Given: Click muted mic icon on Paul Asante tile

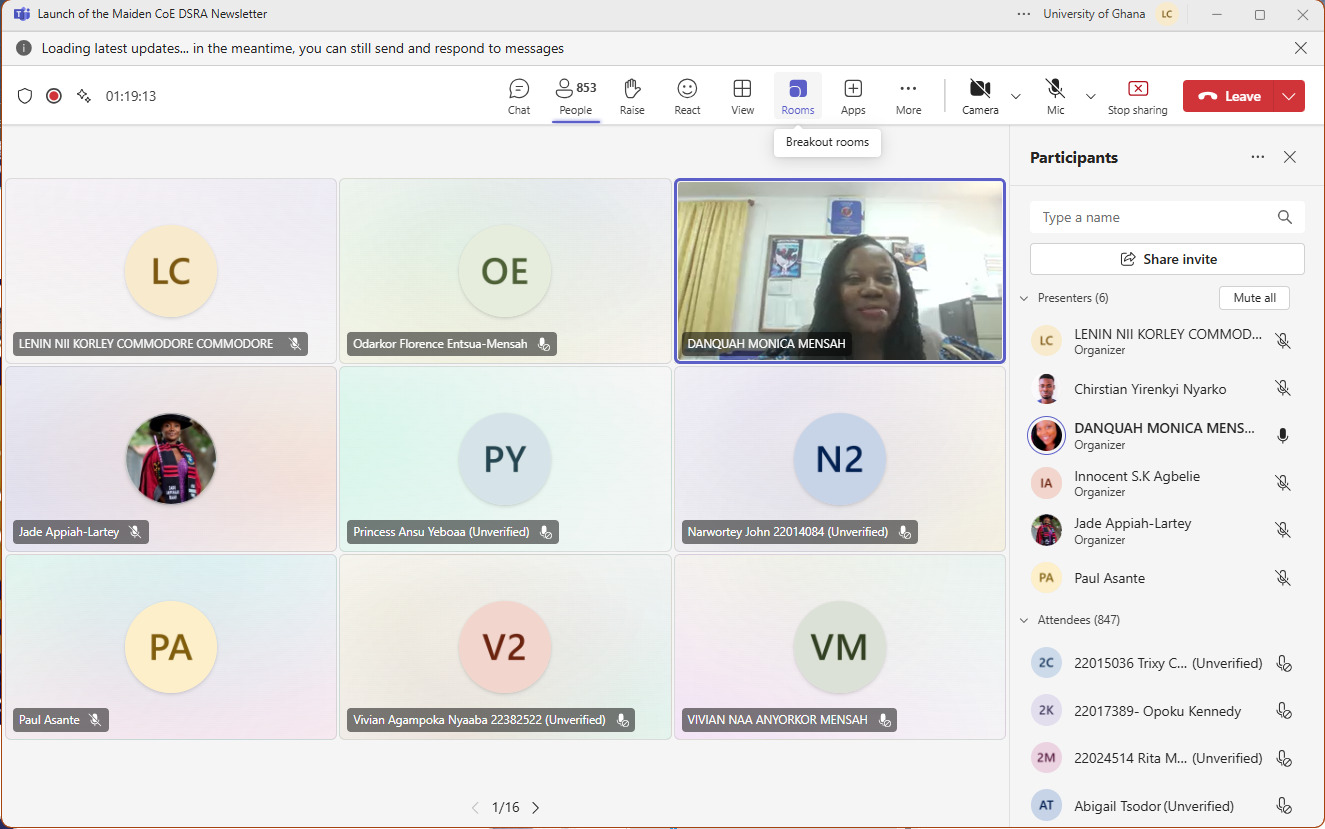Looking at the screenshot, I should pos(95,720).
